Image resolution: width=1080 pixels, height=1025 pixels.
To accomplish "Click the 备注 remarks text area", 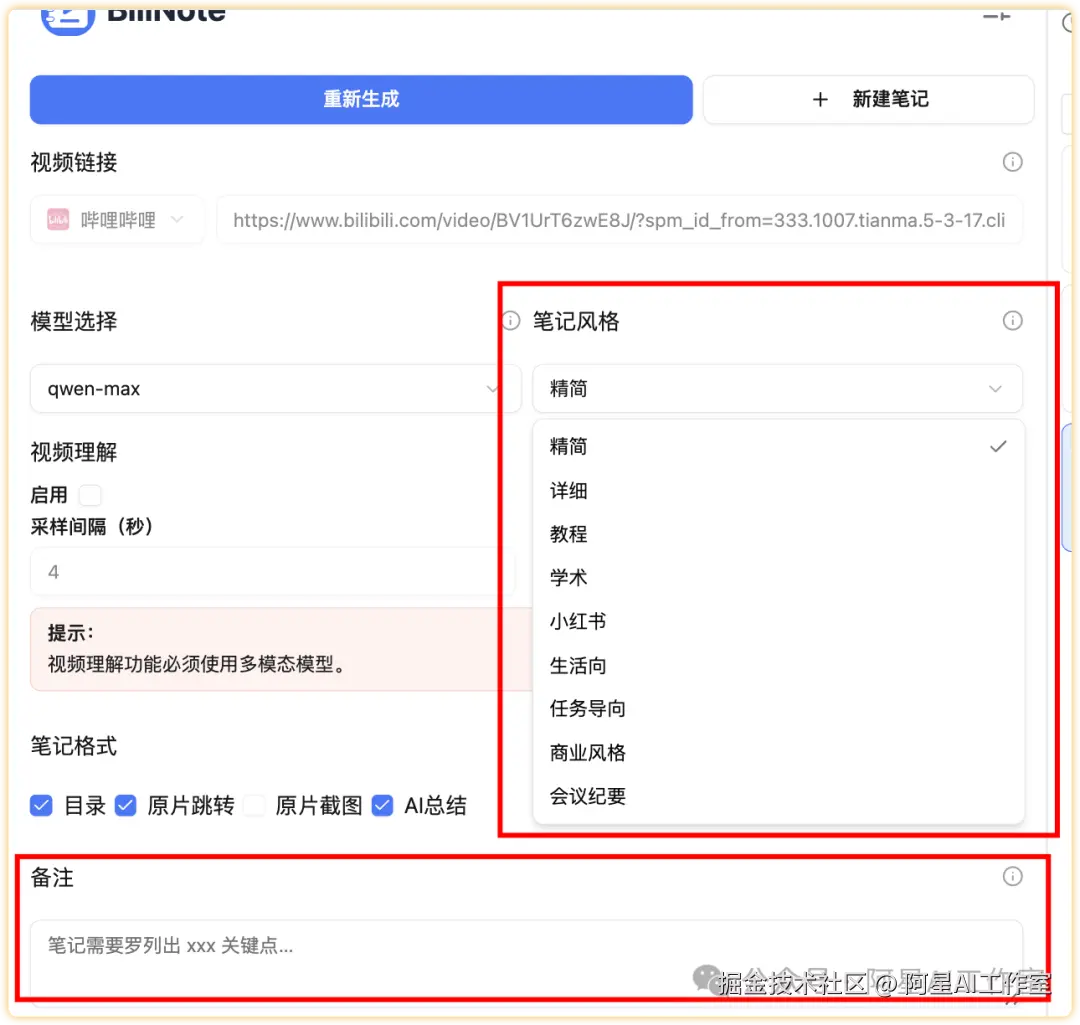I will [526, 962].
